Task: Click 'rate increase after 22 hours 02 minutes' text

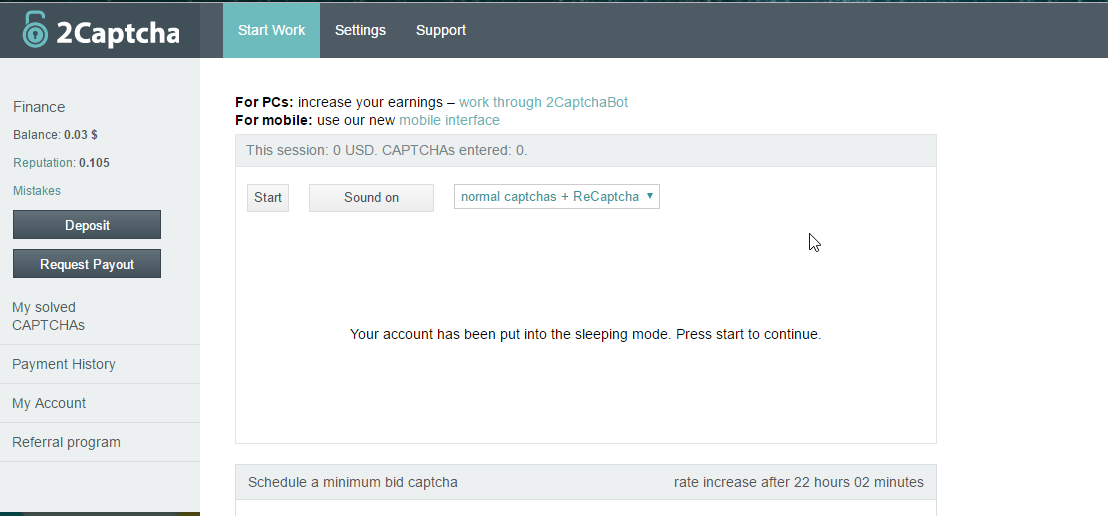Action: [x=798, y=483]
